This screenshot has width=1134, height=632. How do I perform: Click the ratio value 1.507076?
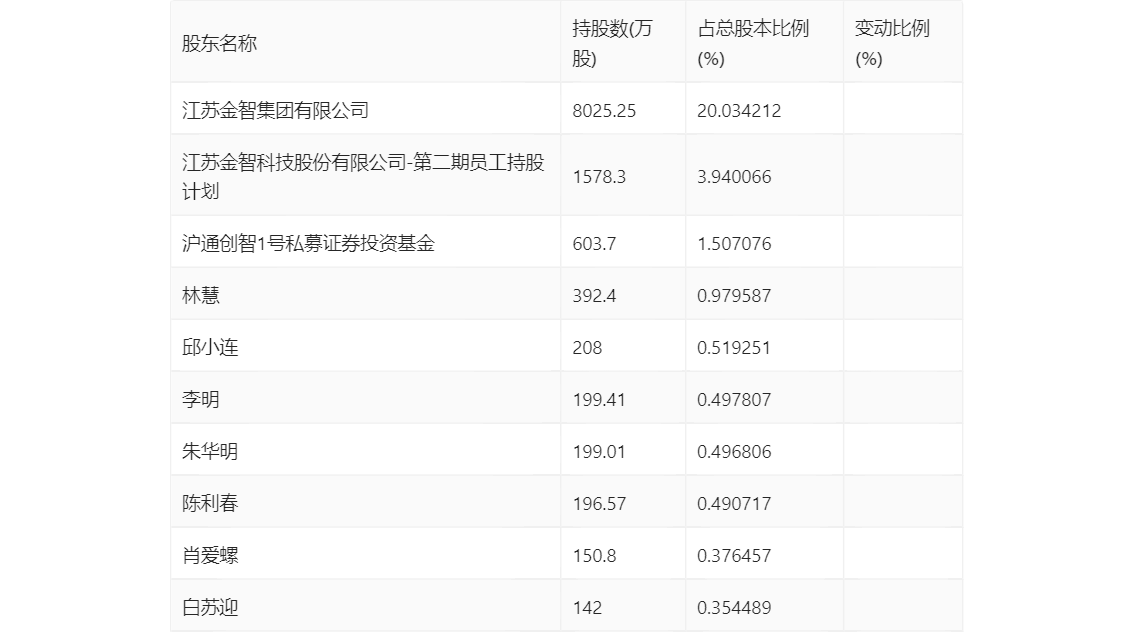[734, 244]
